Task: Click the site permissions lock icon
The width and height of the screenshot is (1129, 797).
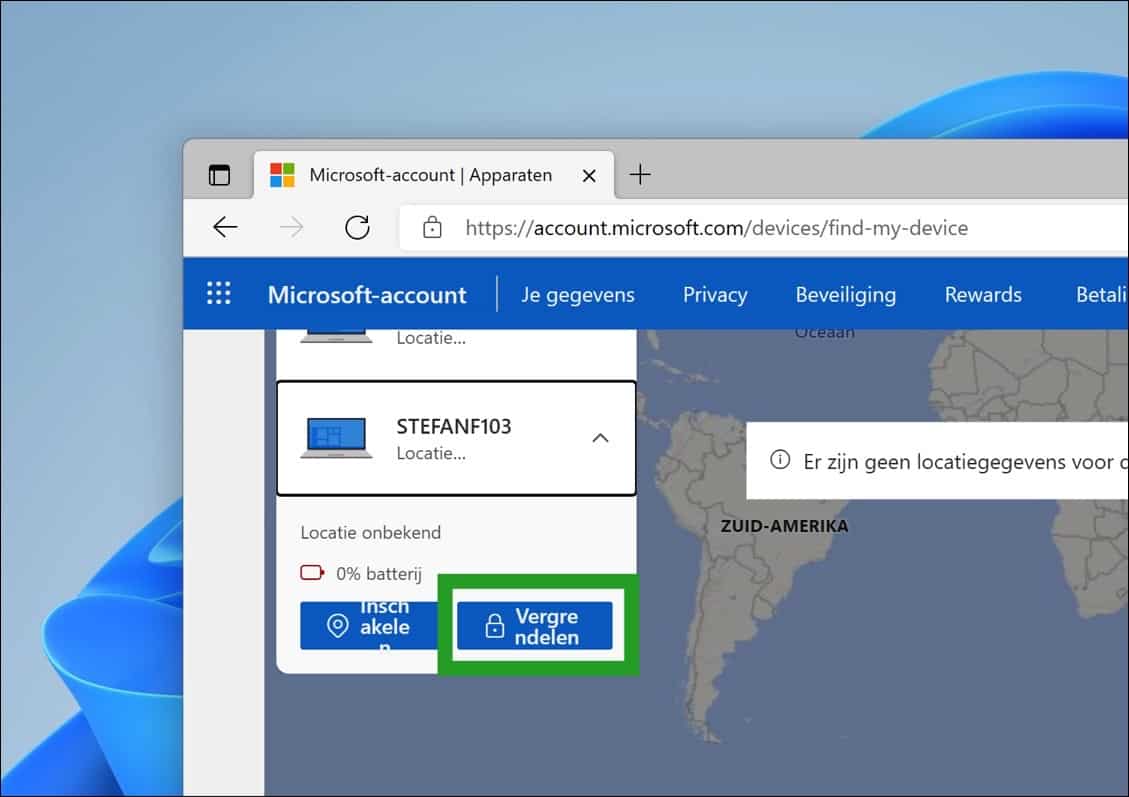Action: pos(432,227)
